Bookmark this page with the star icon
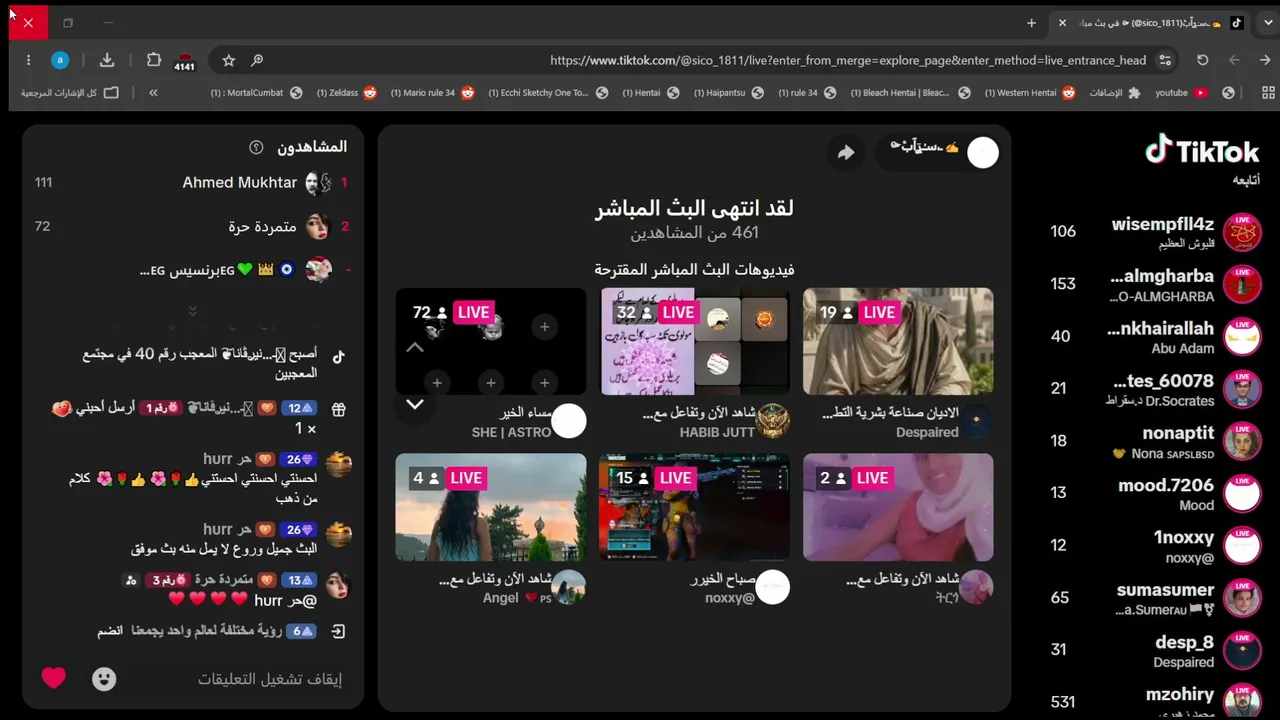Viewport: 1280px width, 720px height. (x=229, y=60)
